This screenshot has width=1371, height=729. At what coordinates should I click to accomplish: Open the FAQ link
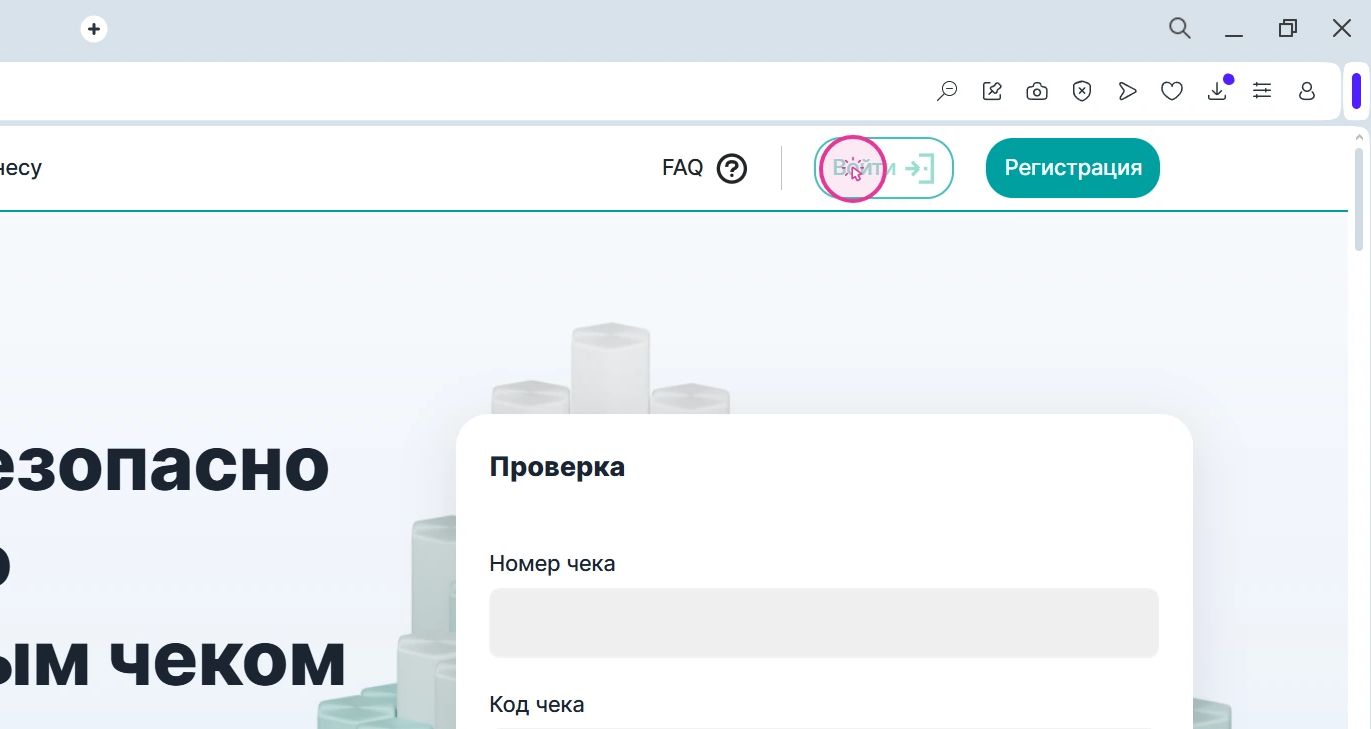tap(682, 168)
